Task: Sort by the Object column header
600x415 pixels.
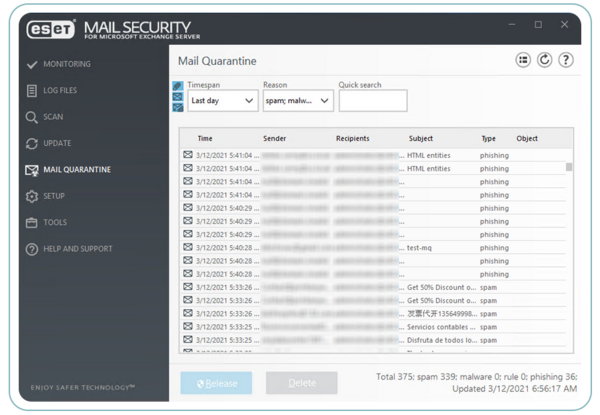Action: point(527,138)
